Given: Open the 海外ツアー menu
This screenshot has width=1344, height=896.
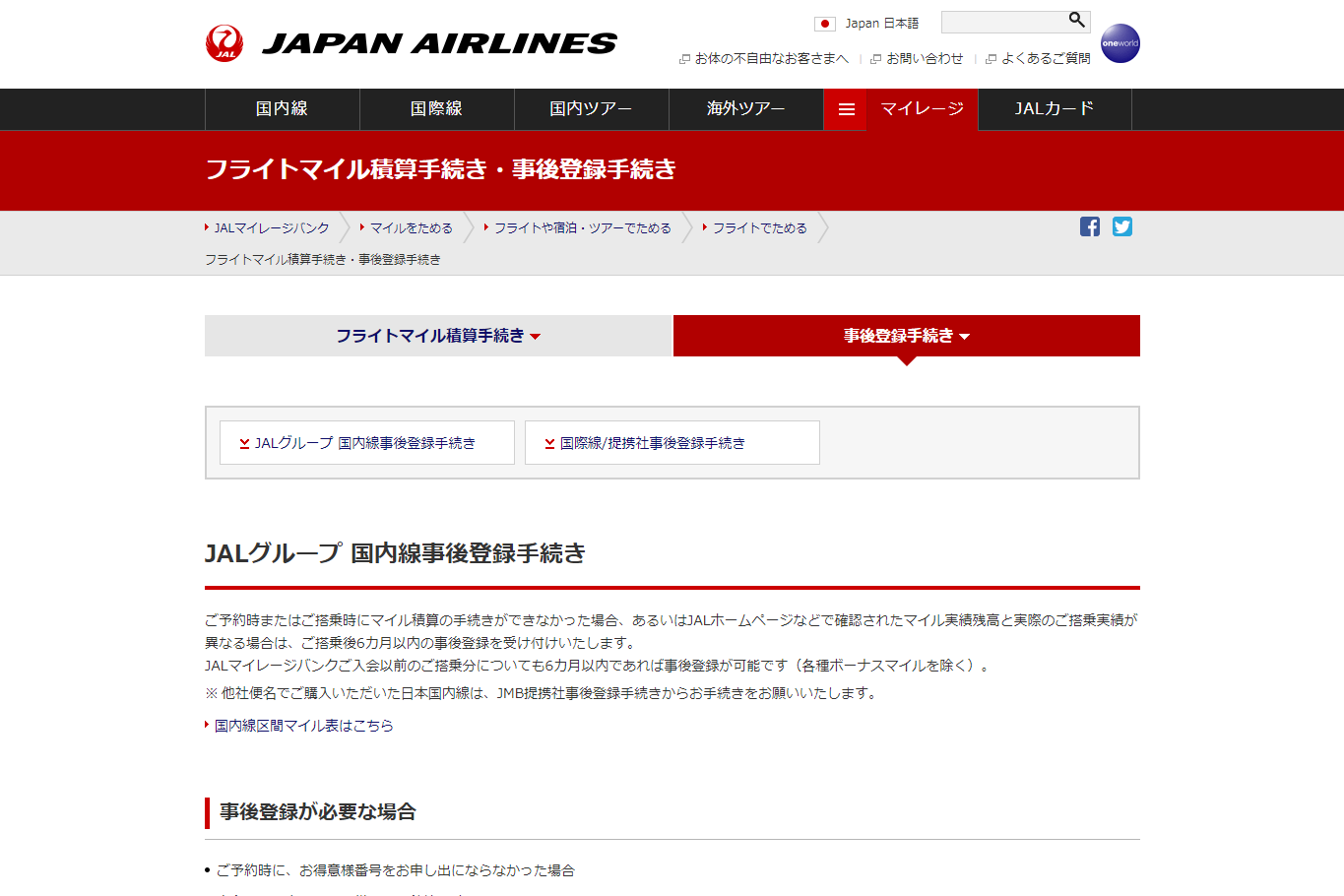Looking at the screenshot, I should [x=745, y=109].
